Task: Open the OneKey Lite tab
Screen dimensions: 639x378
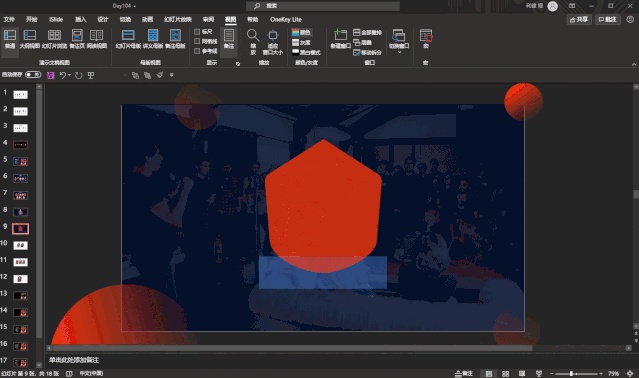Action: coord(286,20)
